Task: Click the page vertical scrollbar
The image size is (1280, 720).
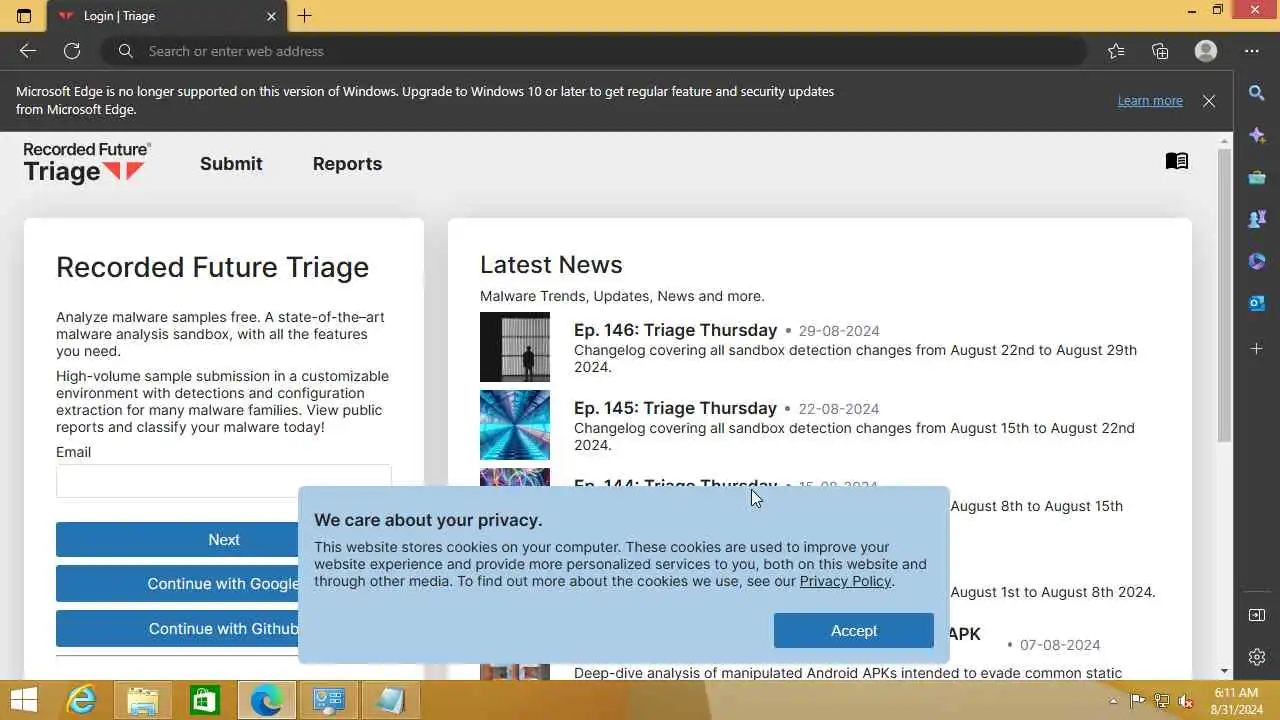Action: click(1224, 296)
